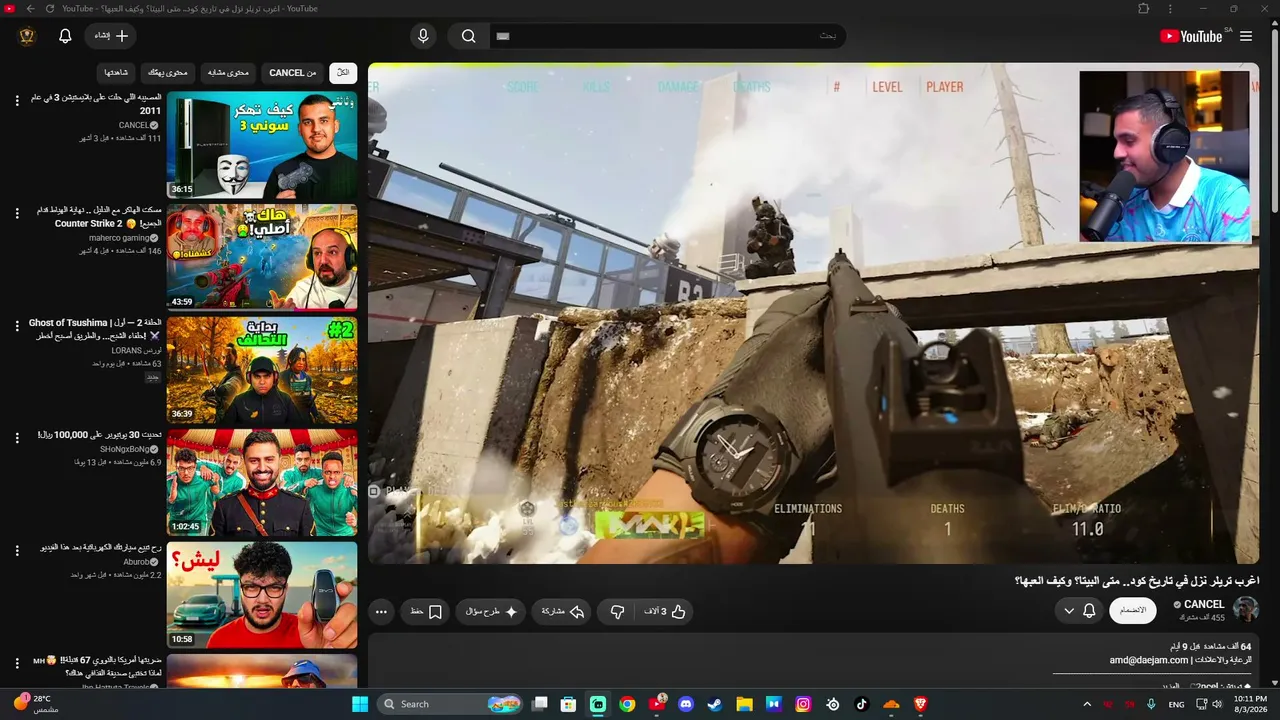The height and width of the screenshot is (720, 1280).
Task: Click the طرح سؤال ask button
Action: [492, 611]
